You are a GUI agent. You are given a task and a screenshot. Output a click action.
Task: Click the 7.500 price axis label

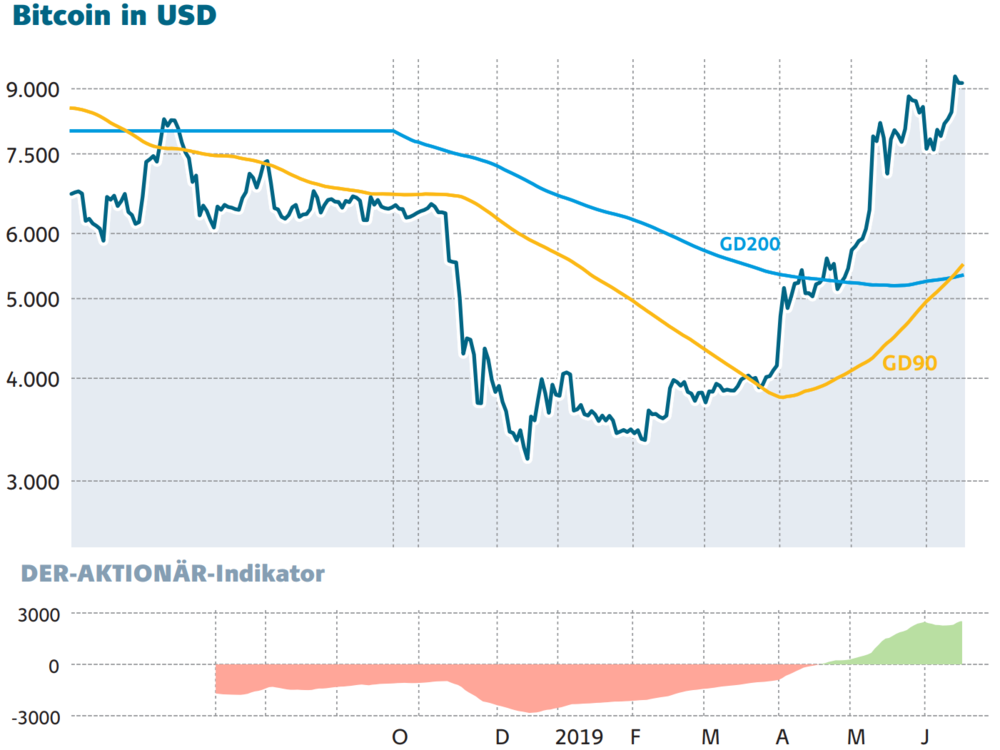click(x=33, y=155)
